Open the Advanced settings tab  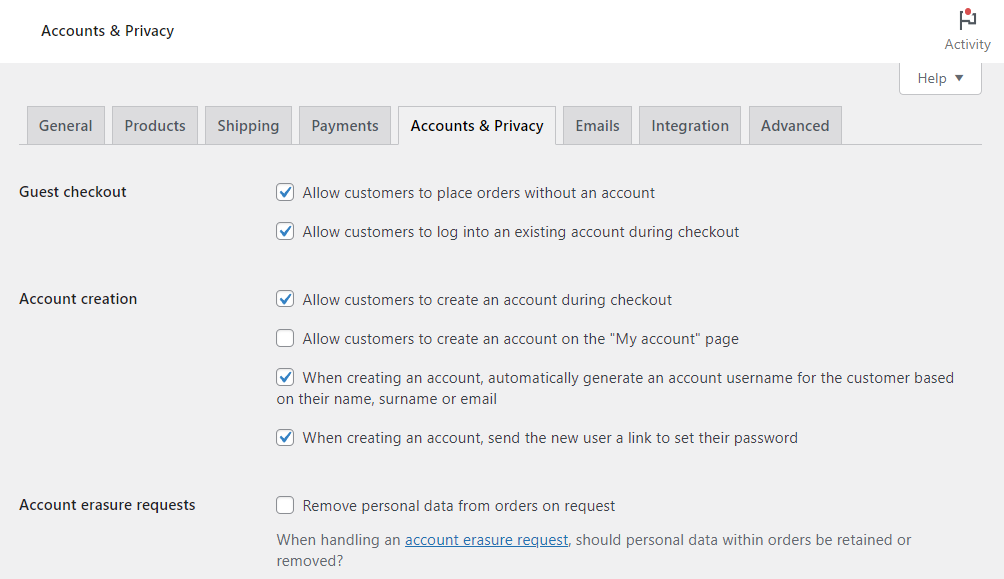click(794, 125)
